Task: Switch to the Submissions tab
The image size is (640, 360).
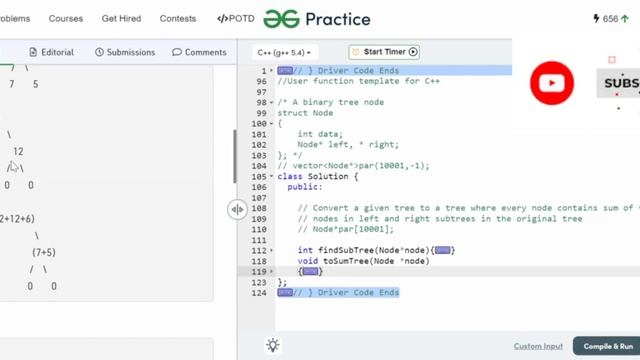Action: [x=125, y=52]
